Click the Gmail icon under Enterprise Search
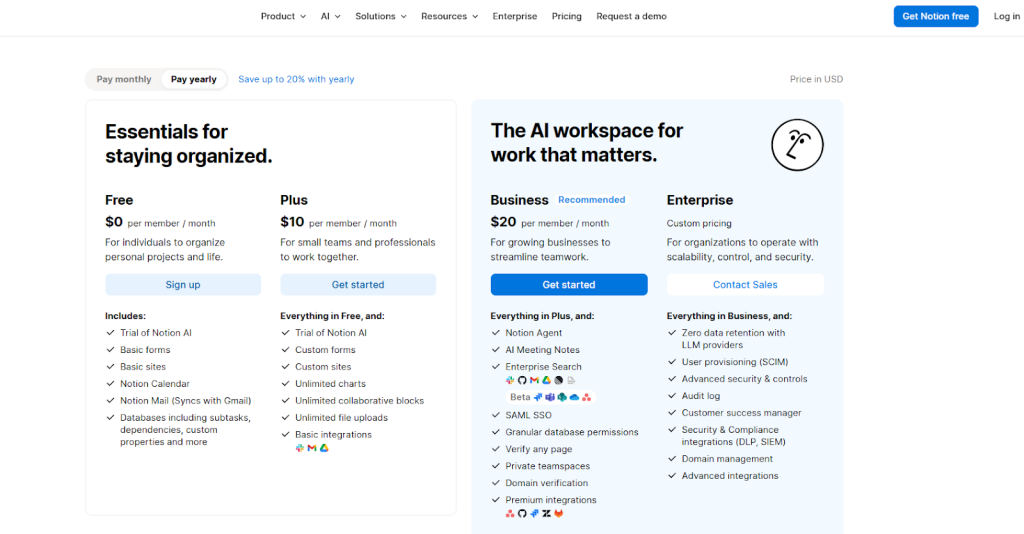This screenshot has height=534, width=1024. [534, 381]
